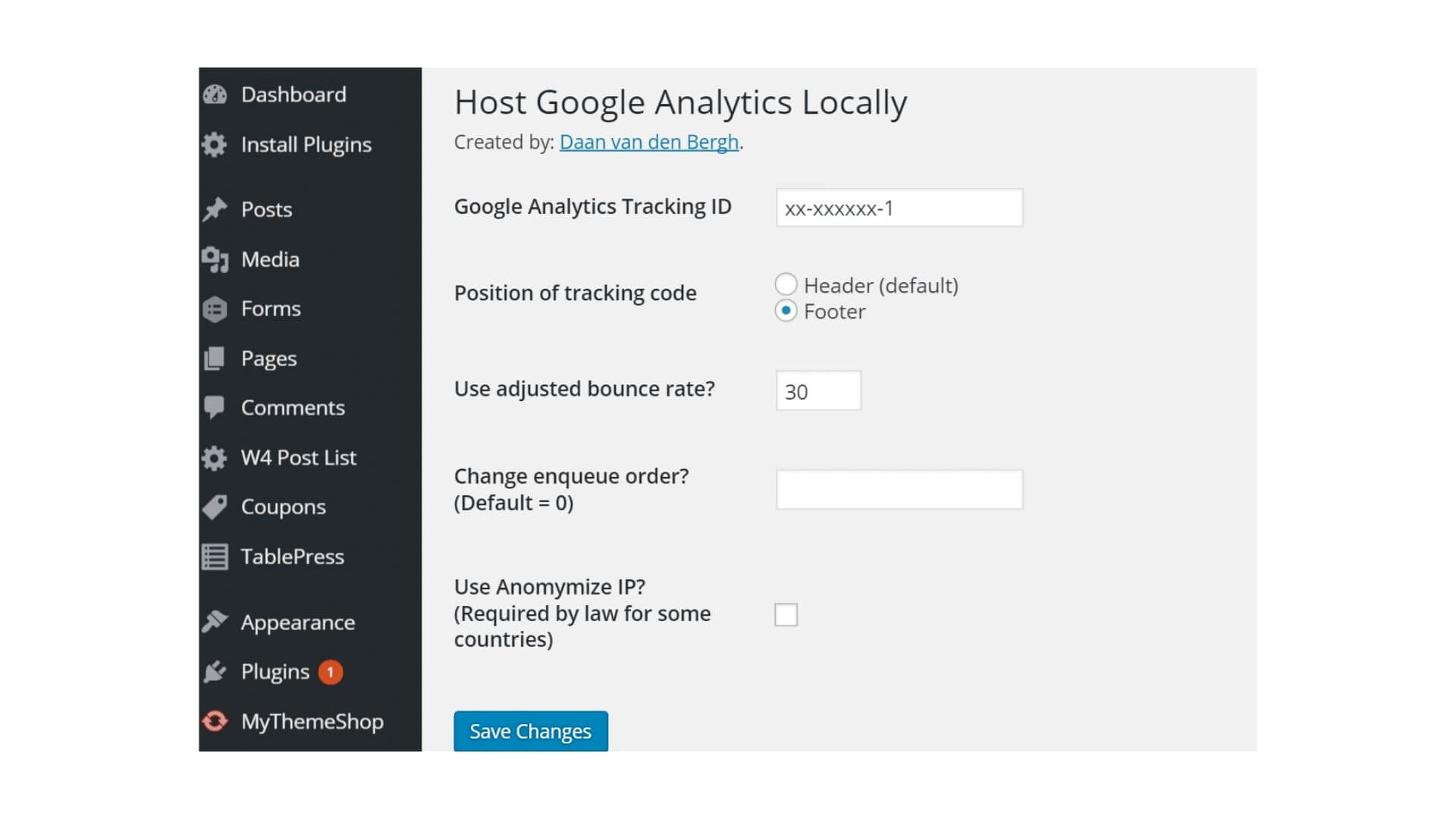This screenshot has width=1456, height=819.
Task: Select Header (default) tracking position
Action: click(786, 284)
